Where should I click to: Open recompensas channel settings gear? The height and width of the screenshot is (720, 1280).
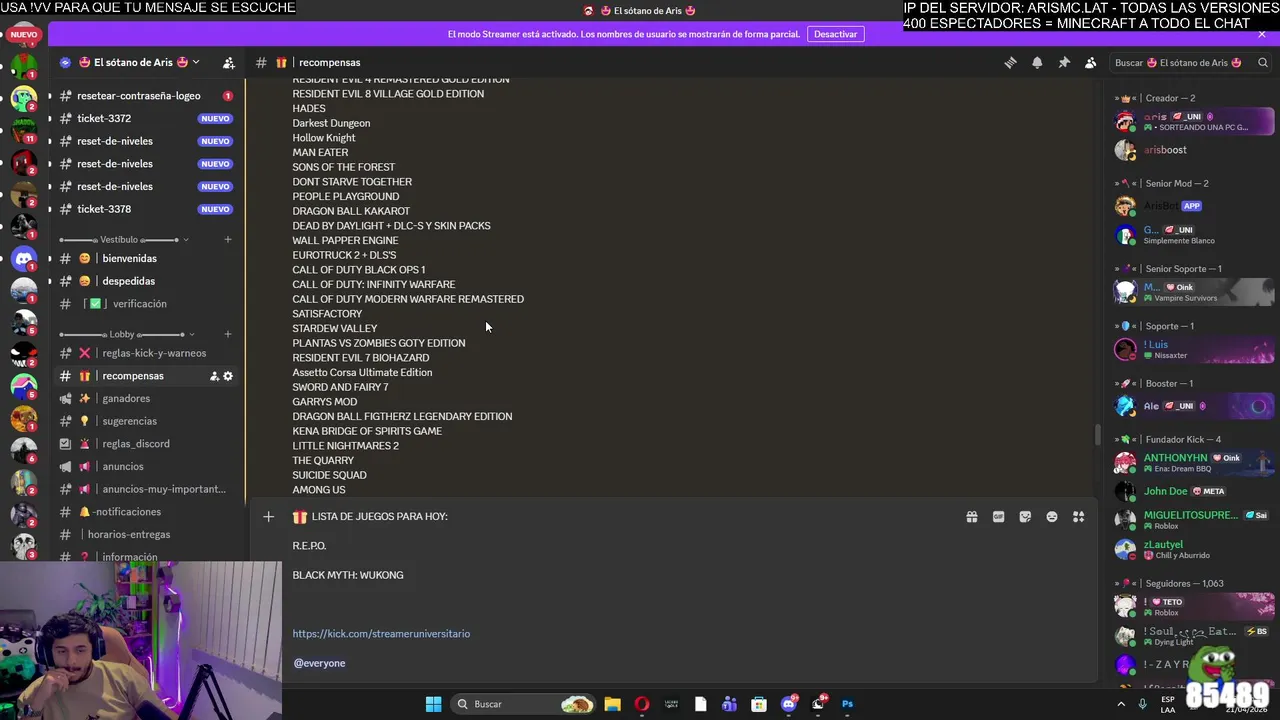click(x=228, y=376)
